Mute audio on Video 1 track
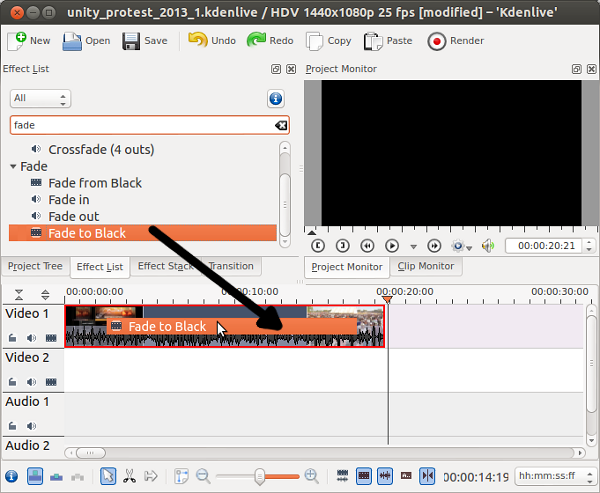This screenshot has height=493, width=600. pyautogui.click(x=31, y=338)
